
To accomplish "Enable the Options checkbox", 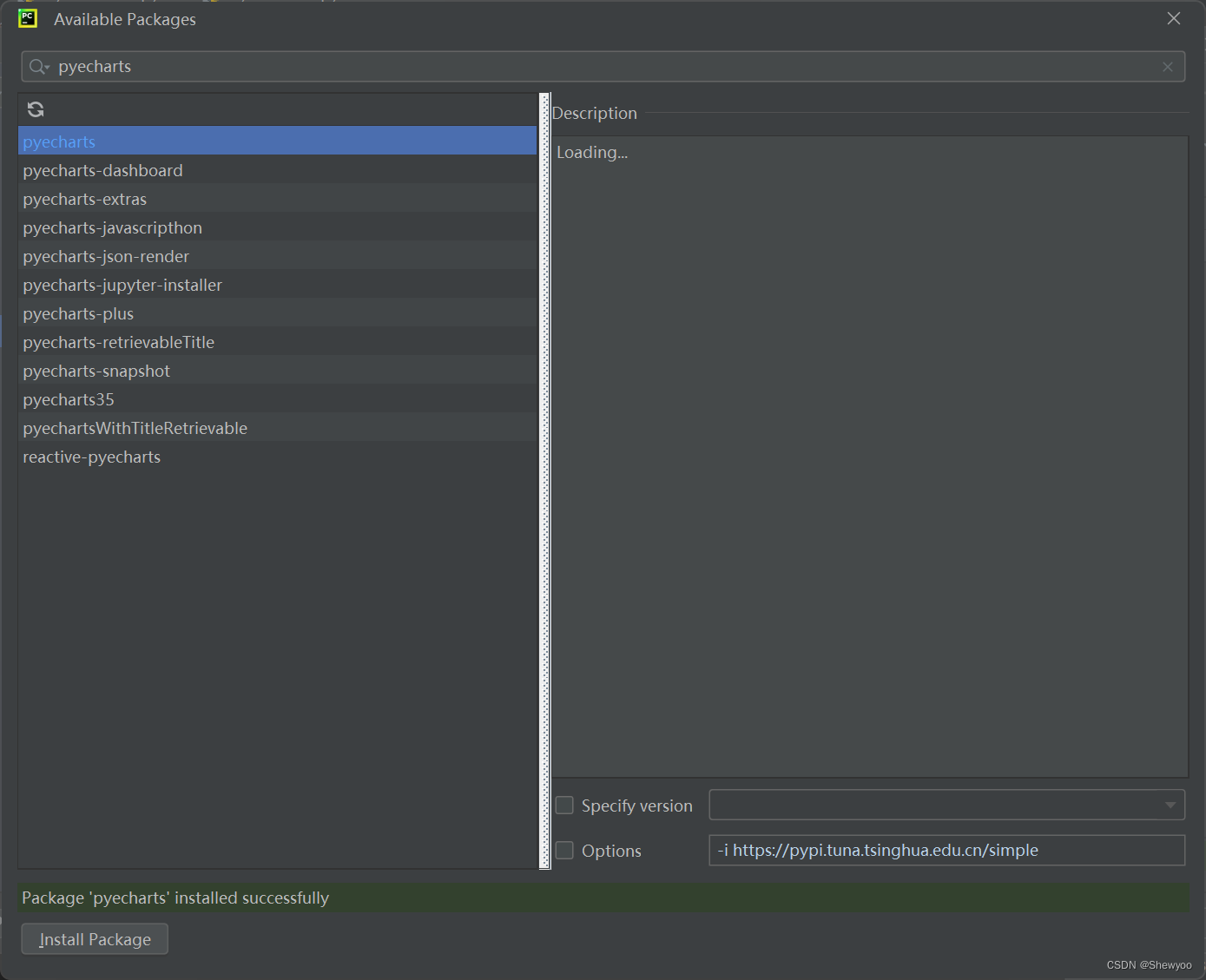I will 564,851.
